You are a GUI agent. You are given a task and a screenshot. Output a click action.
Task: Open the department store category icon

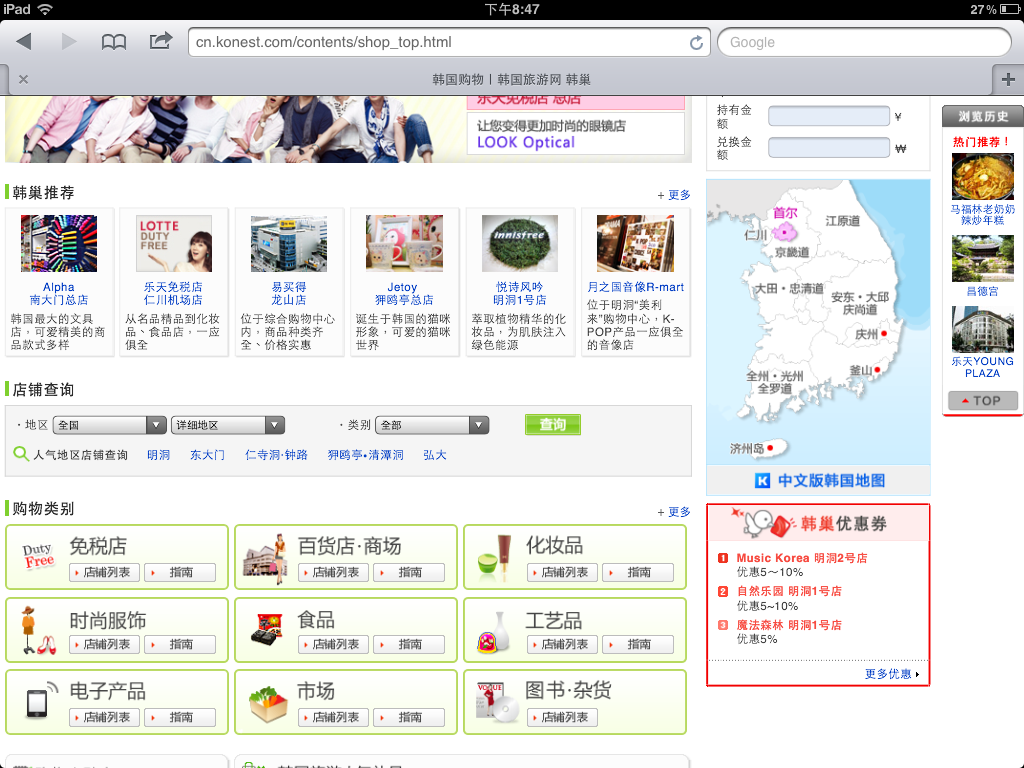coord(266,559)
